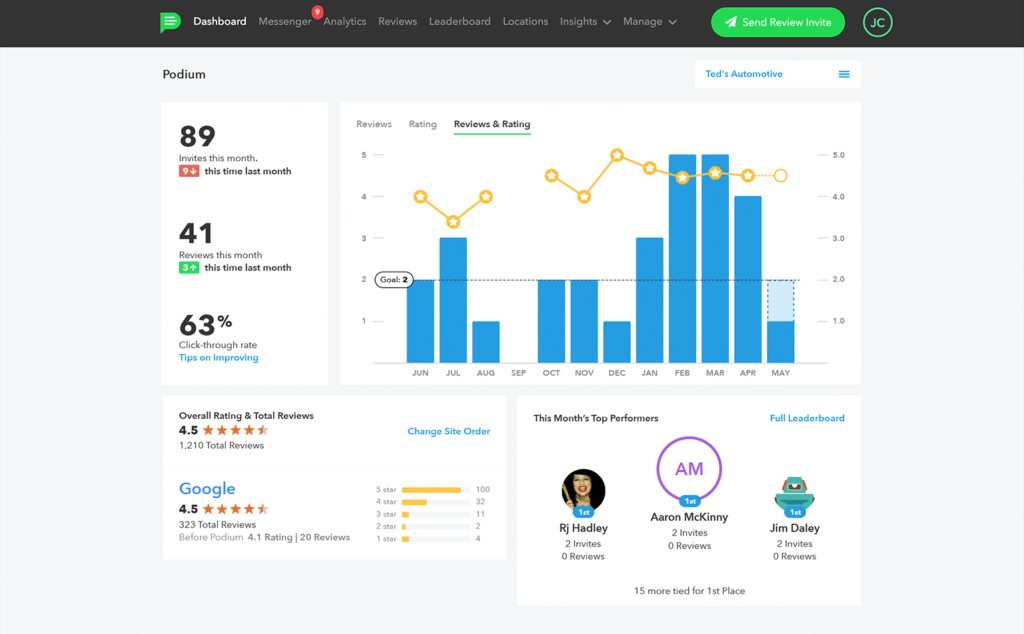
Task: Expand the Insights dropdown
Action: pos(585,21)
